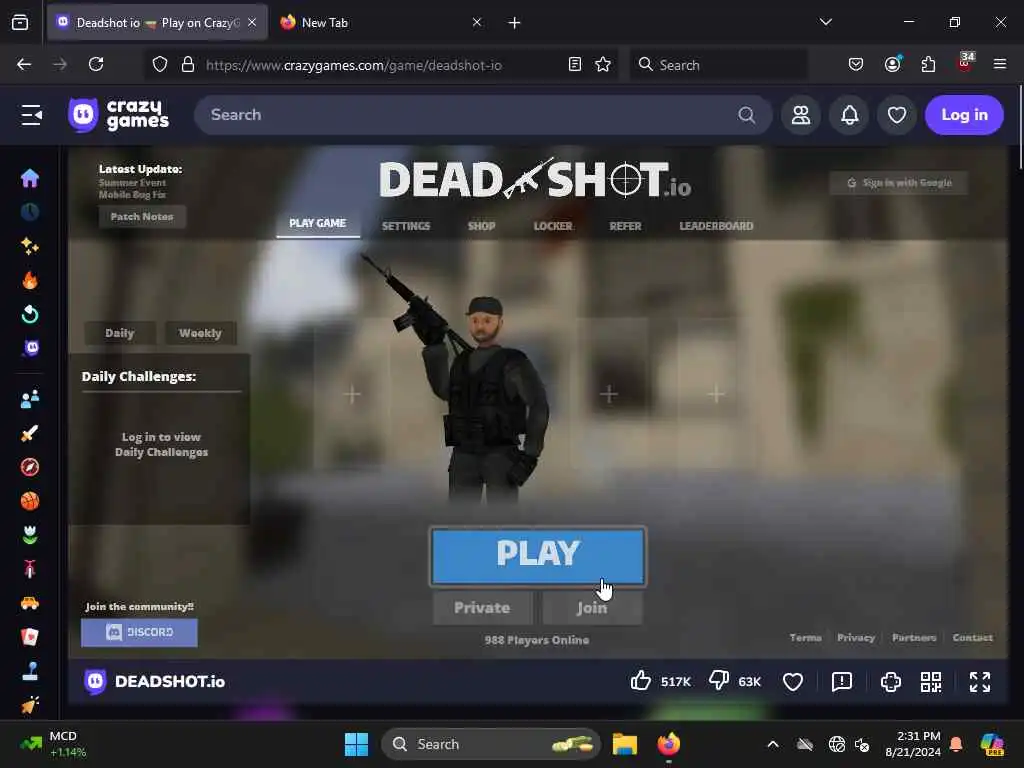Open File Explorer from the taskbar
Image resolution: width=1024 pixels, height=768 pixels.
click(x=624, y=744)
